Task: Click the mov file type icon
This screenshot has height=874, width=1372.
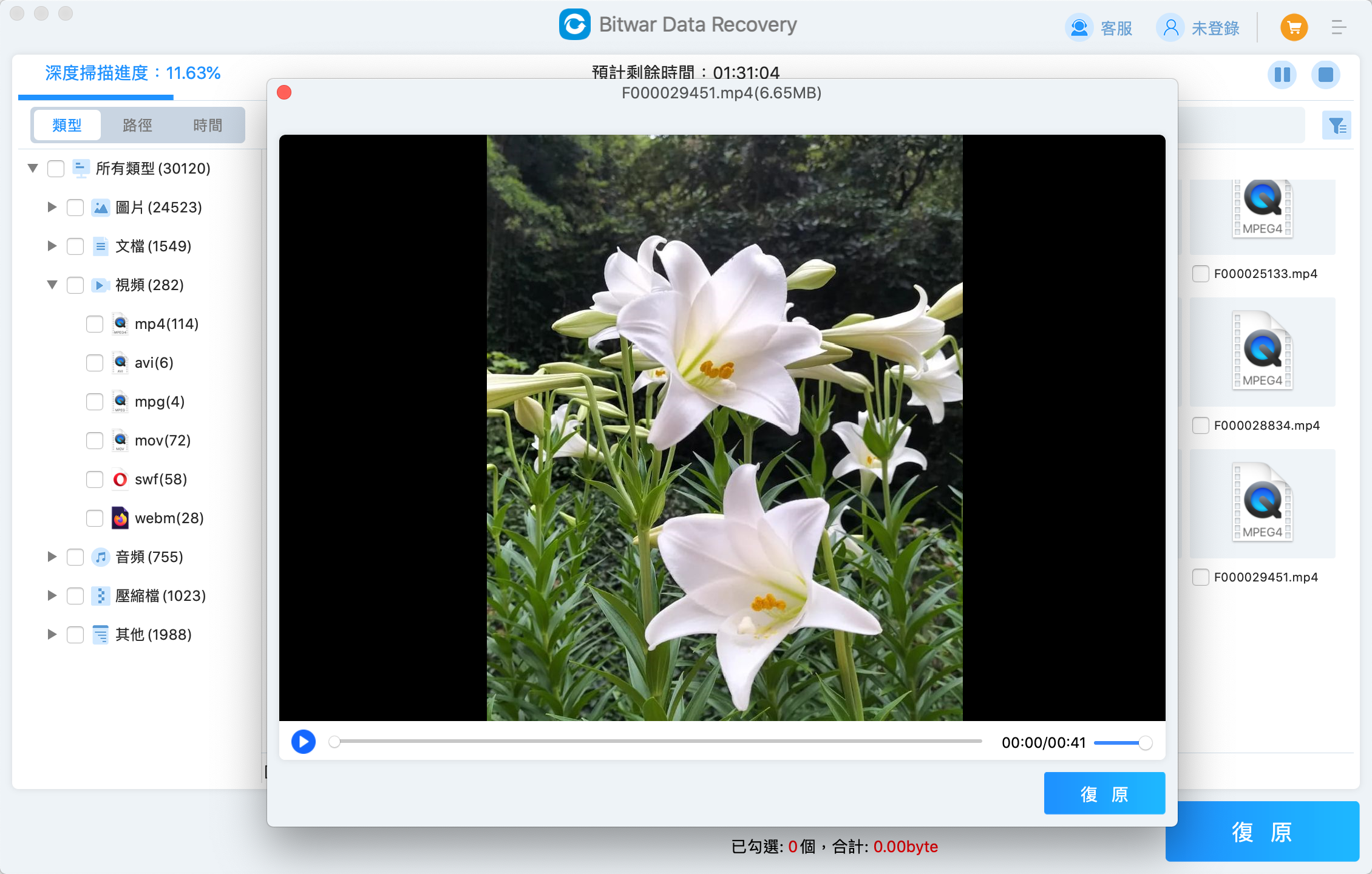Action: click(x=120, y=441)
